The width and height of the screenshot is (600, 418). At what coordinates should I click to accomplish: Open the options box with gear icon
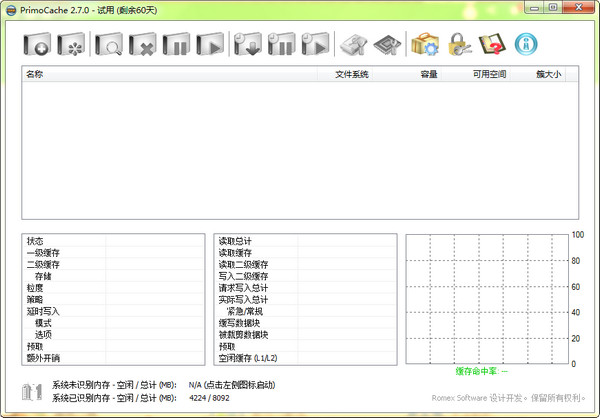pos(425,45)
